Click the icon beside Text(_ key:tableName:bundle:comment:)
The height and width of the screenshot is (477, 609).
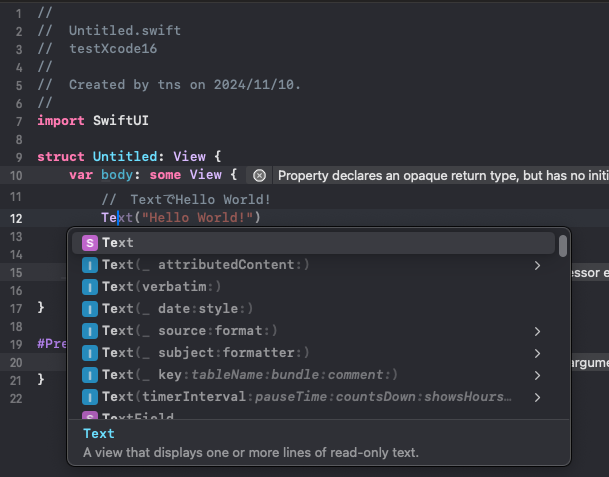[90, 375]
